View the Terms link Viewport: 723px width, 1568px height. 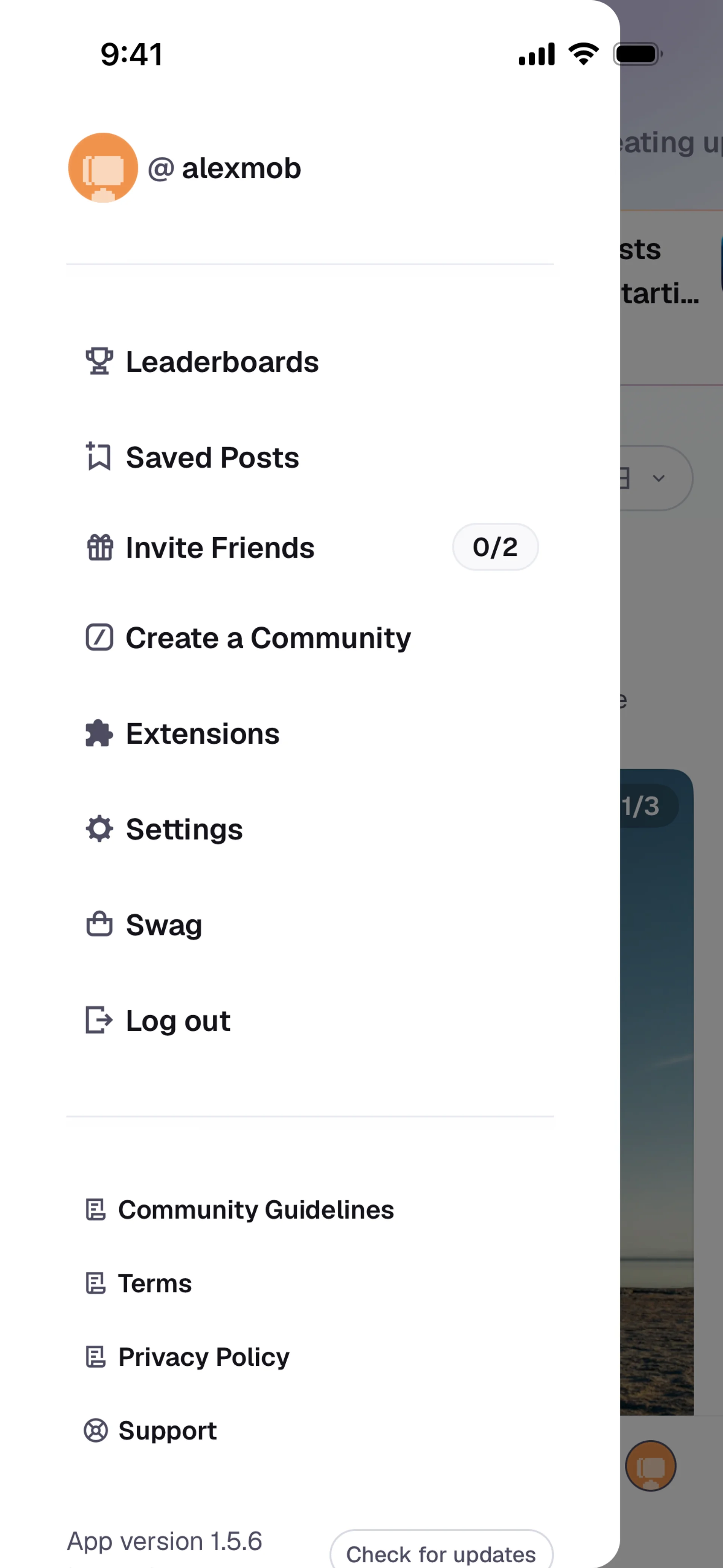pos(155,1283)
